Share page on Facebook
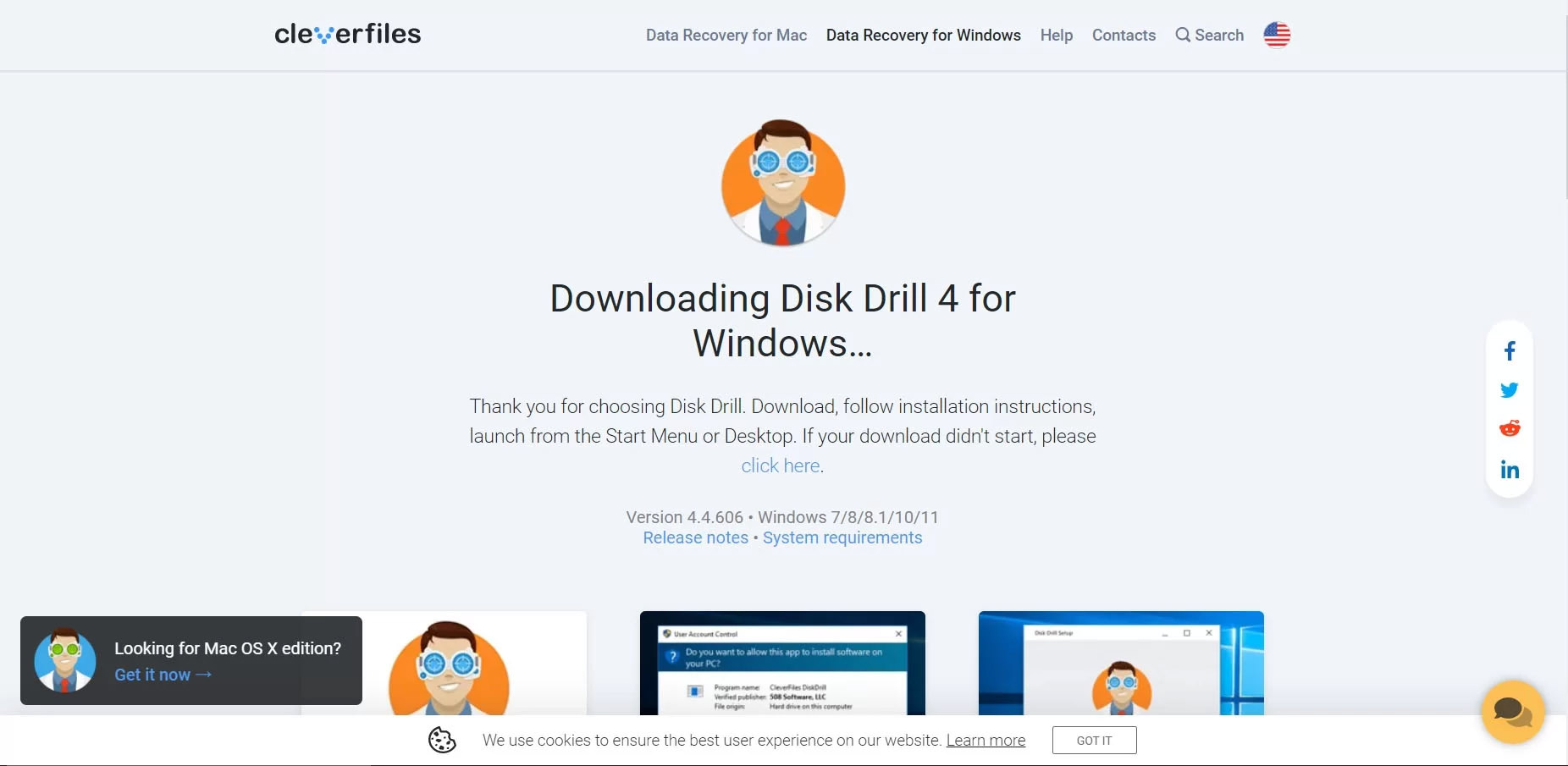Image resolution: width=1568 pixels, height=766 pixels. tap(1510, 351)
